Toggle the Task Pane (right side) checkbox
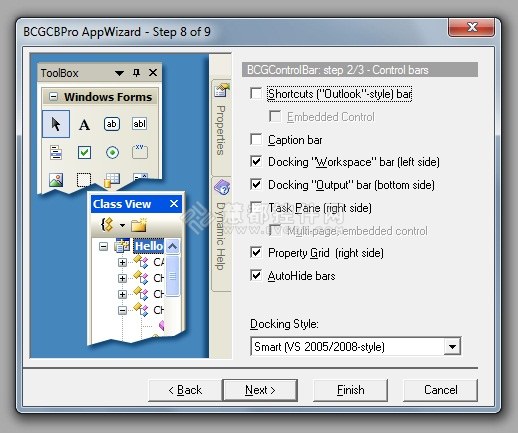518x433 pixels. (256, 207)
